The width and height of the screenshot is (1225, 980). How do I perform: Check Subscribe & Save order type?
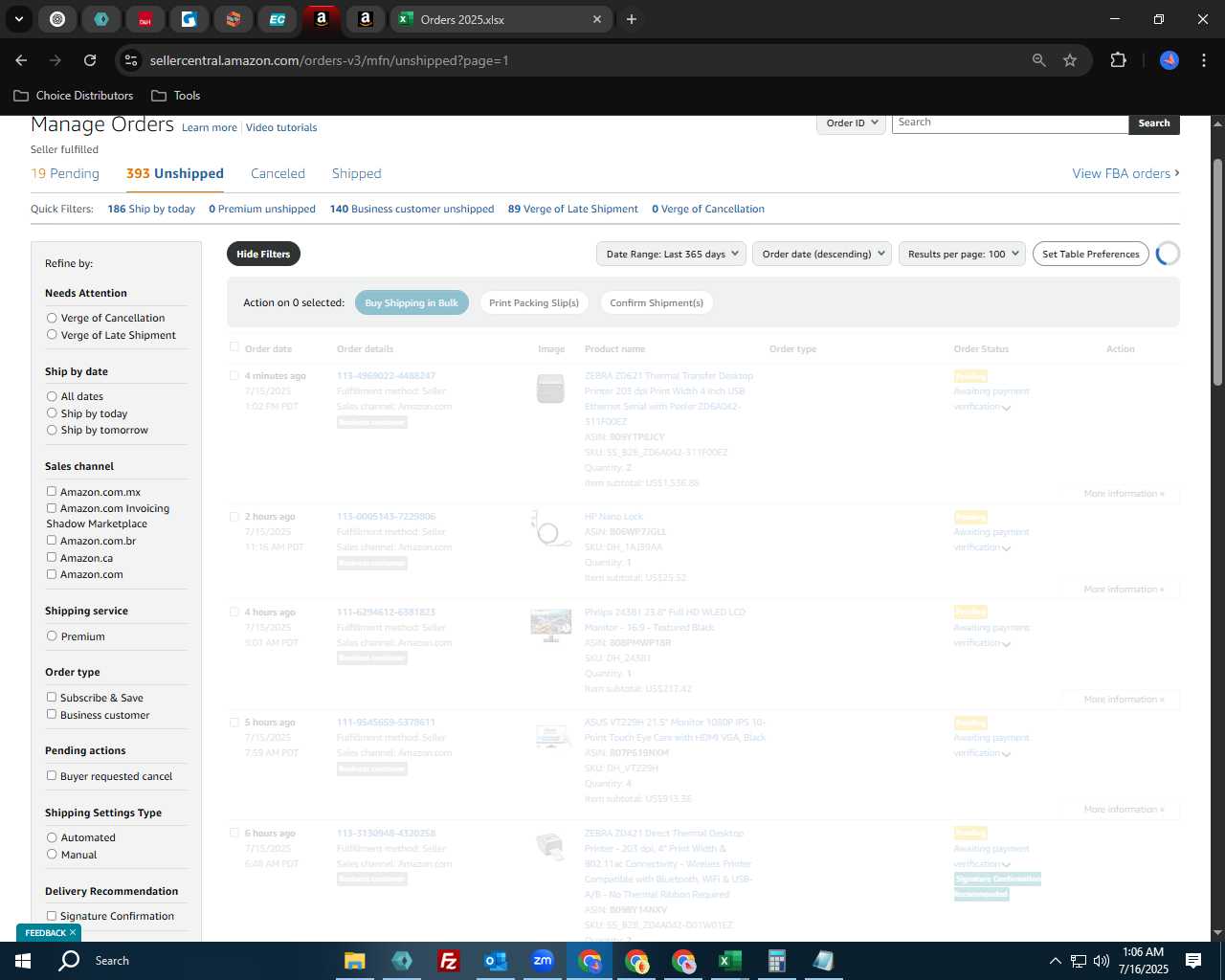point(52,698)
